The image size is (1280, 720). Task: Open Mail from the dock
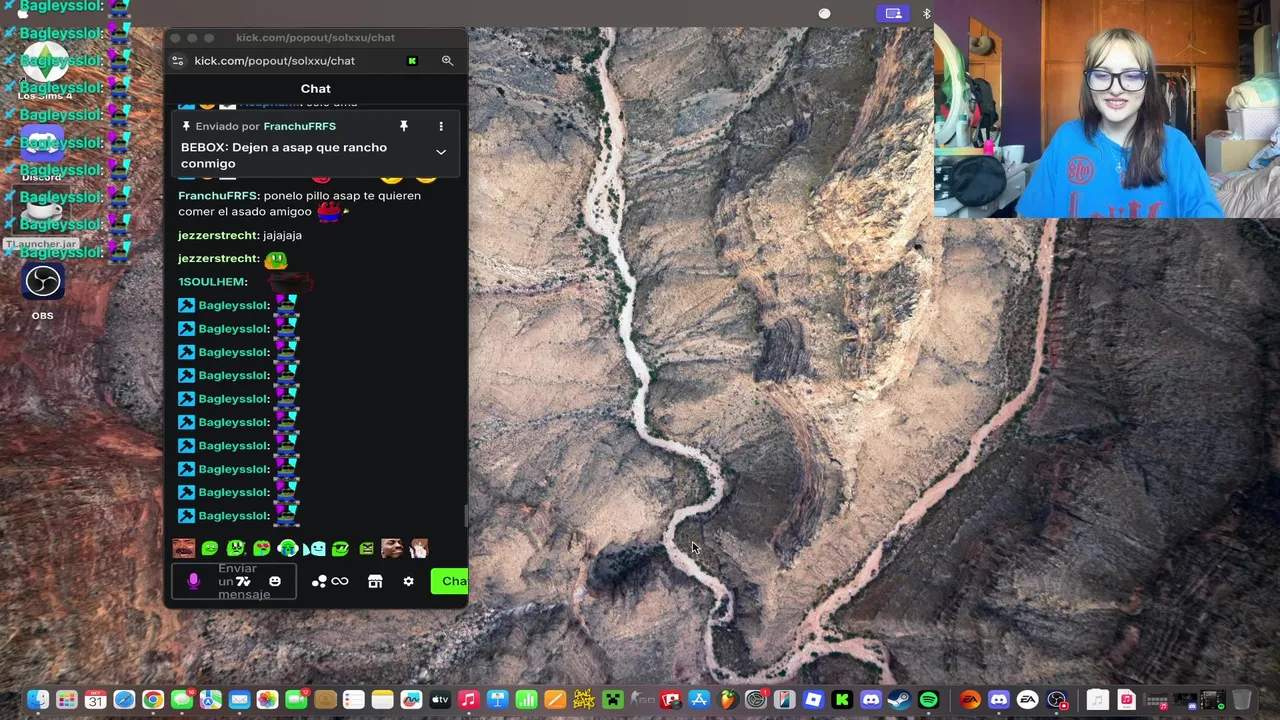[x=239, y=700]
